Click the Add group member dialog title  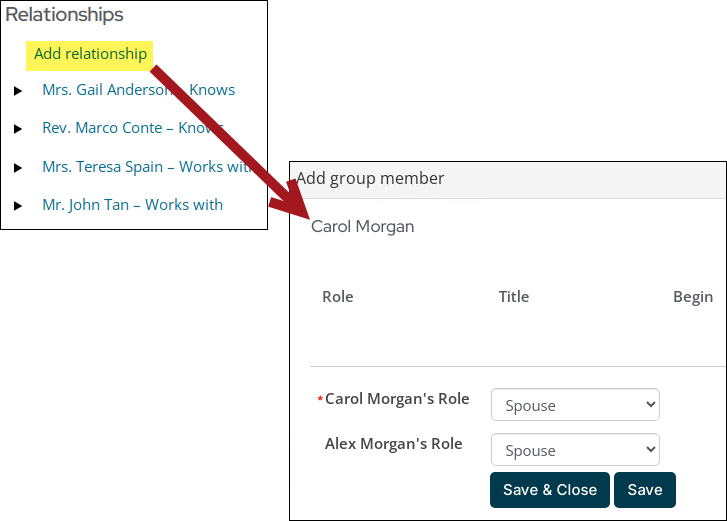point(370,178)
